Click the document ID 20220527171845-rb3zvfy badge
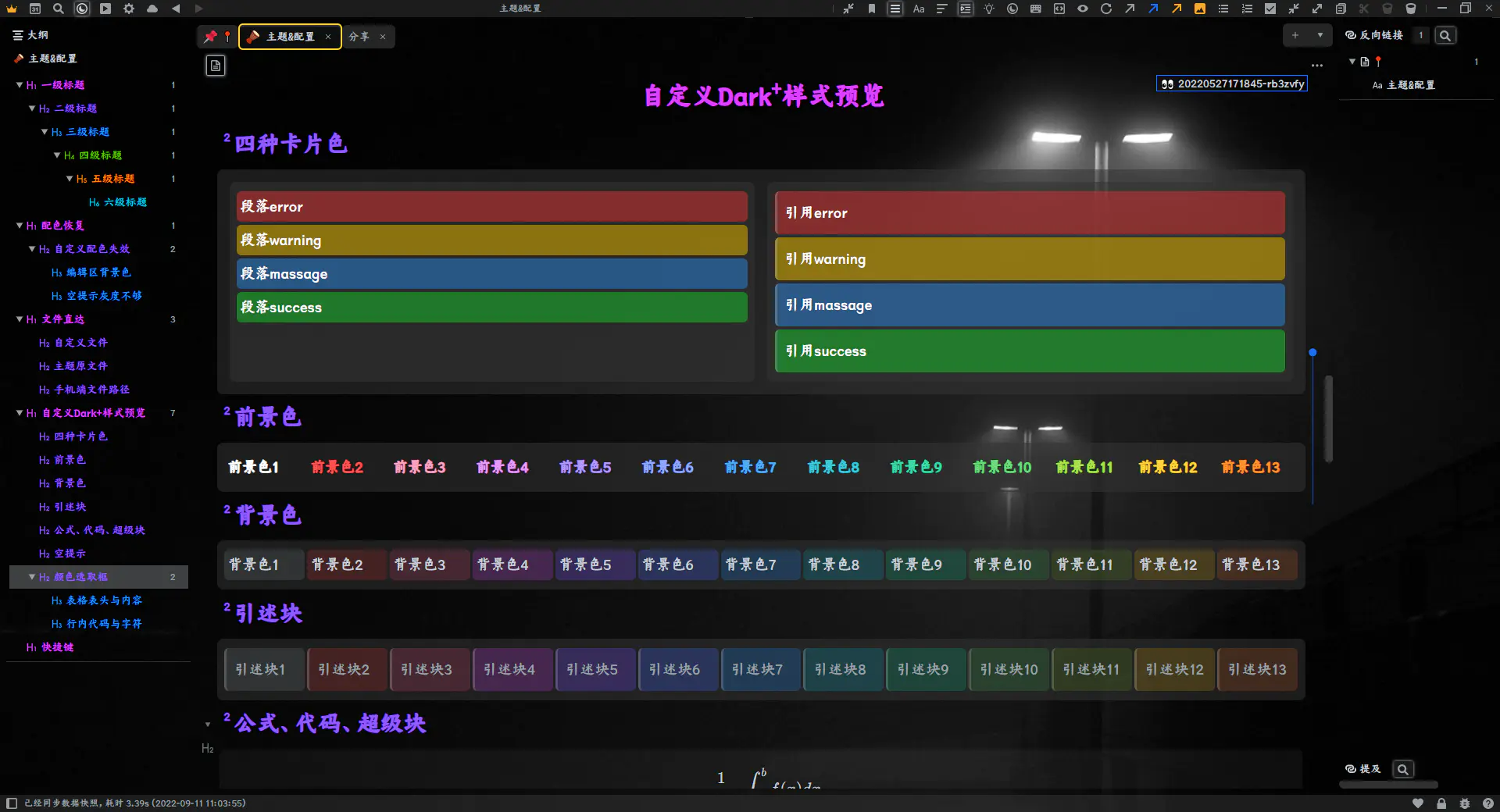Image resolution: width=1500 pixels, height=812 pixels. (1232, 84)
